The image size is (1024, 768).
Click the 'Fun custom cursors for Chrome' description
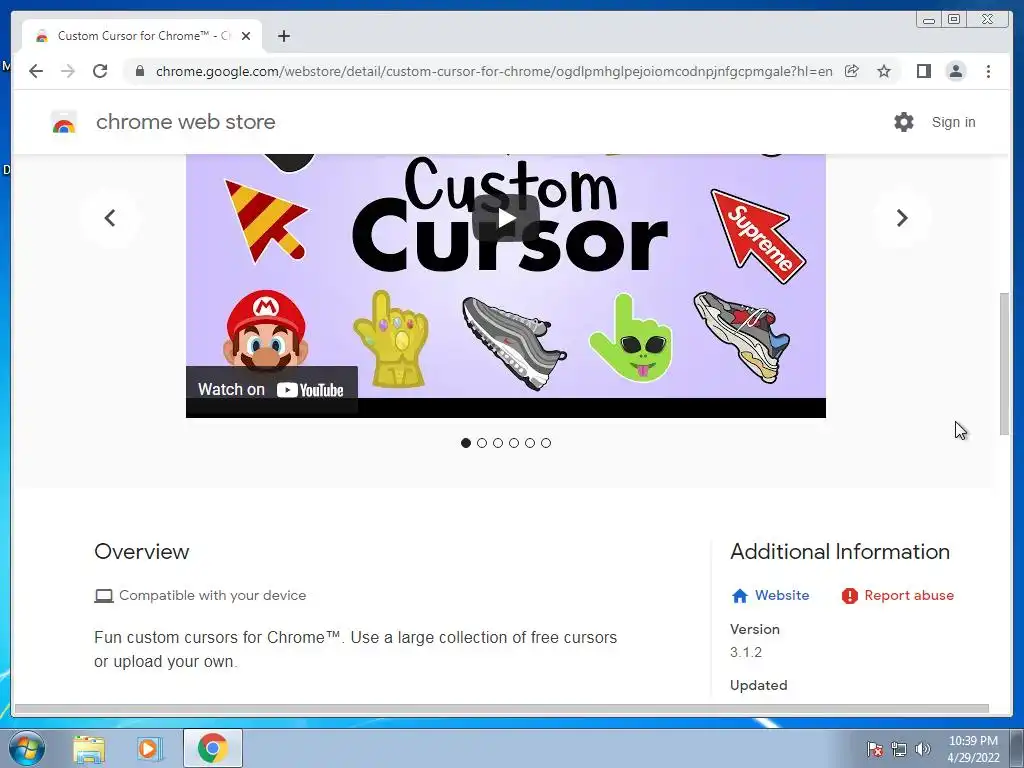(x=355, y=649)
